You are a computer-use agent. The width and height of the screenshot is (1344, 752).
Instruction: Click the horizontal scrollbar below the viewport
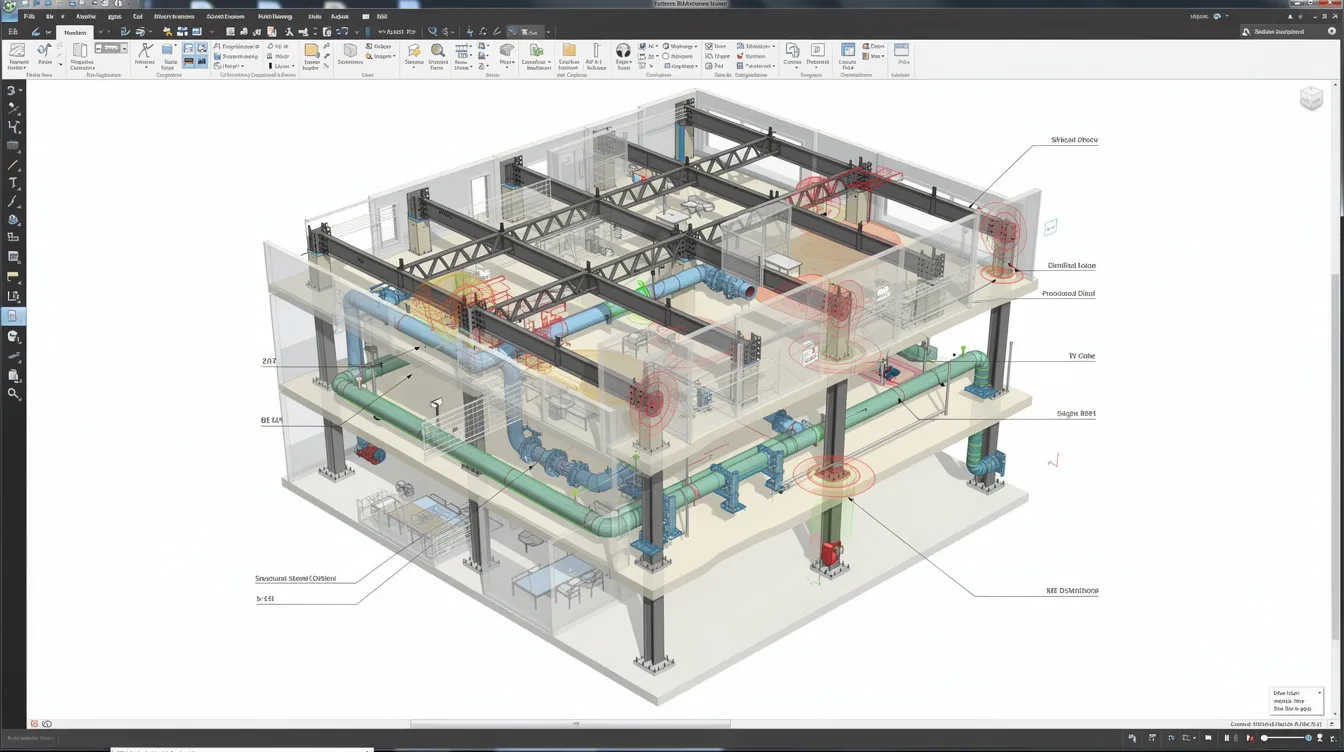pyautogui.click(x=570, y=724)
